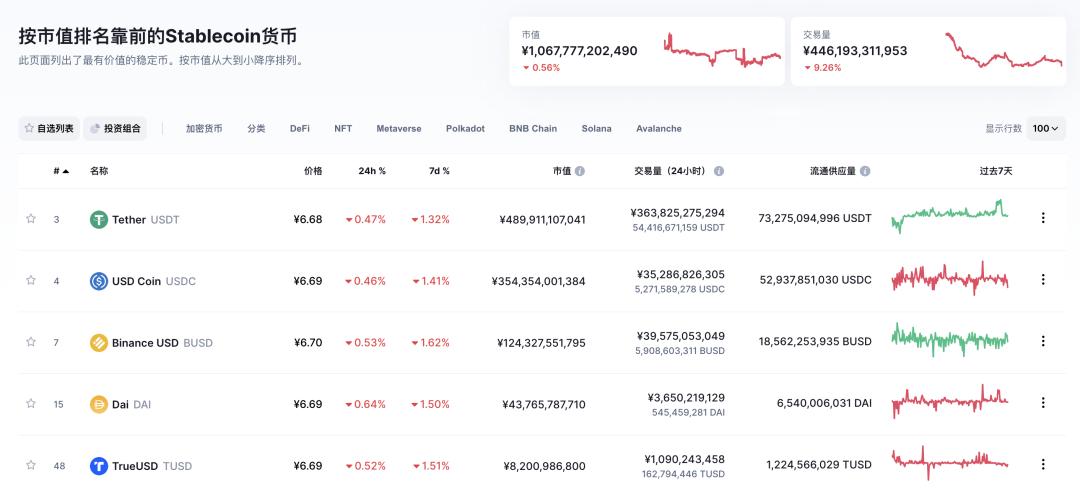Click Tether's 7-day sparkline chart
Viewport: 1080px width, 496px height.
coord(950,215)
